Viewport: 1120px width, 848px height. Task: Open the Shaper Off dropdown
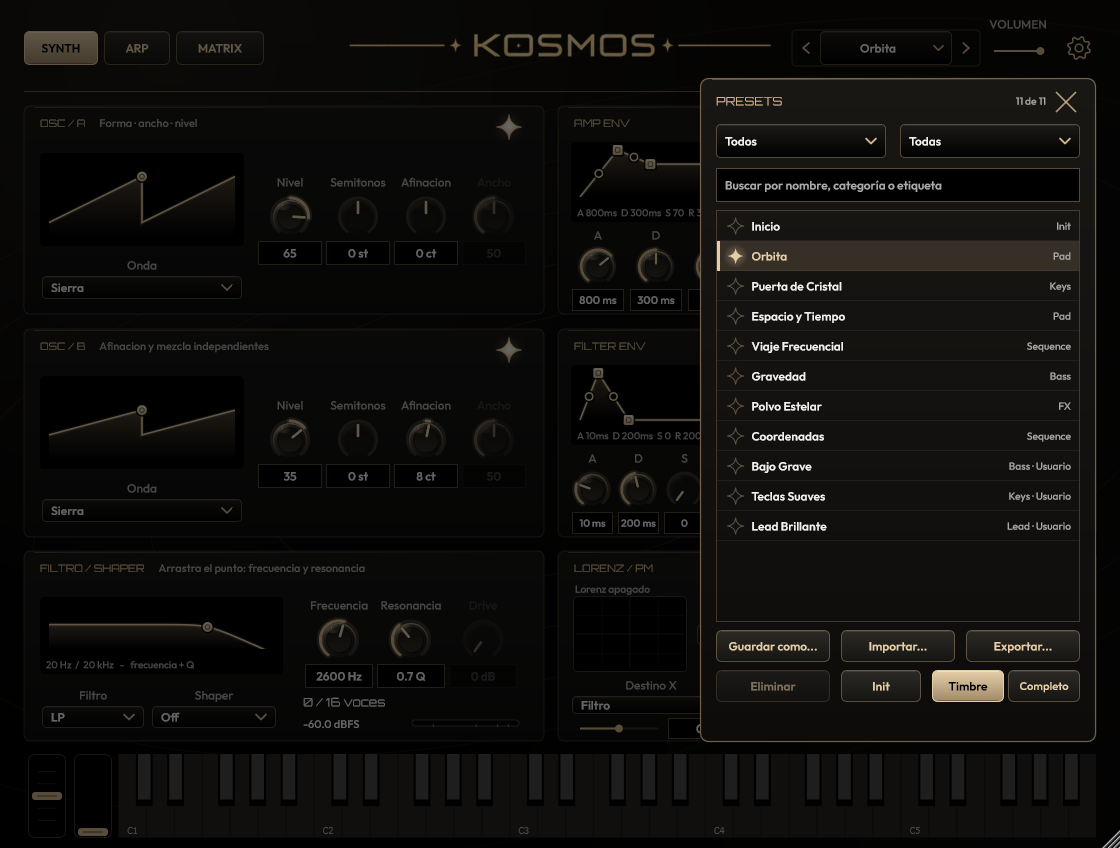(x=214, y=717)
